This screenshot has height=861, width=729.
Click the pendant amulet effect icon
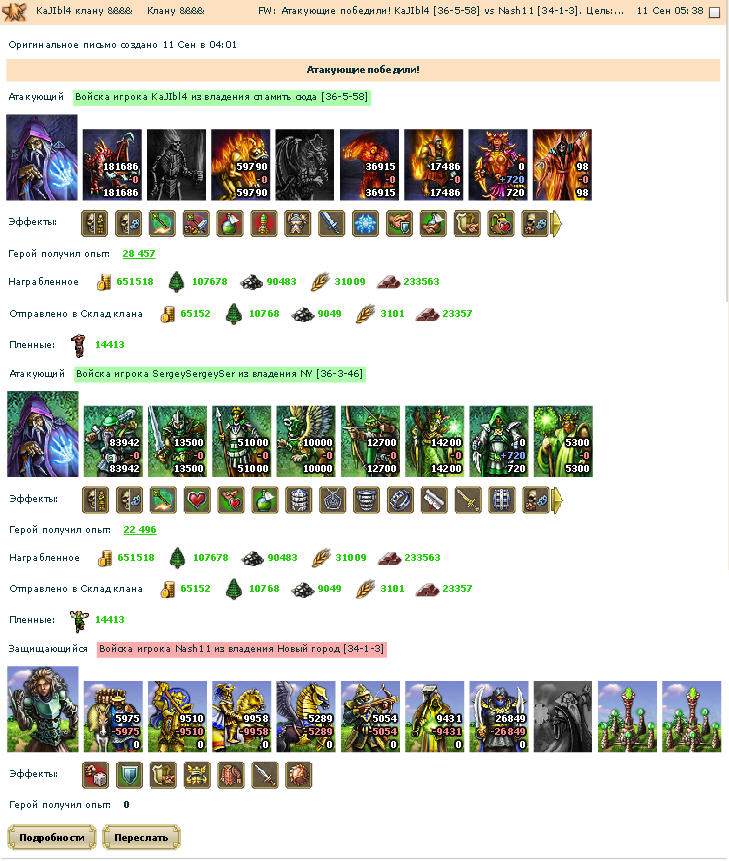click(333, 500)
